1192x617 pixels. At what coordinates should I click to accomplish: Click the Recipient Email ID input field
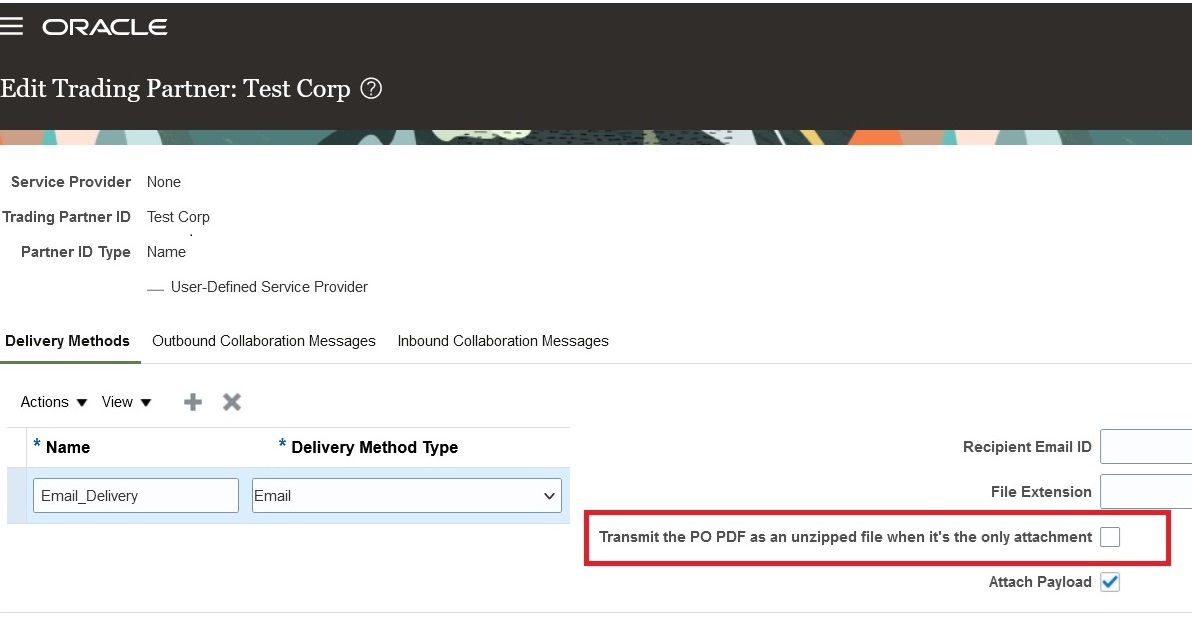tap(1145, 446)
